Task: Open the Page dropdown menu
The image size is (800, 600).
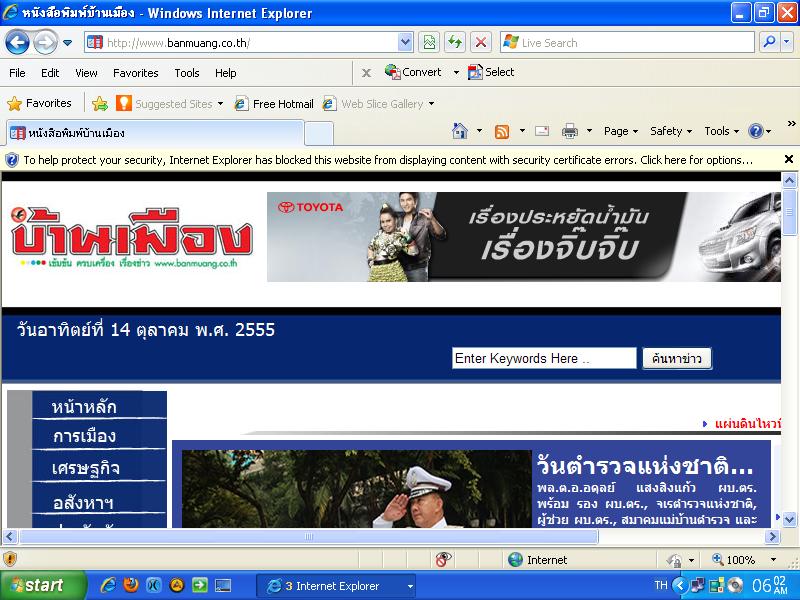Action: (621, 131)
